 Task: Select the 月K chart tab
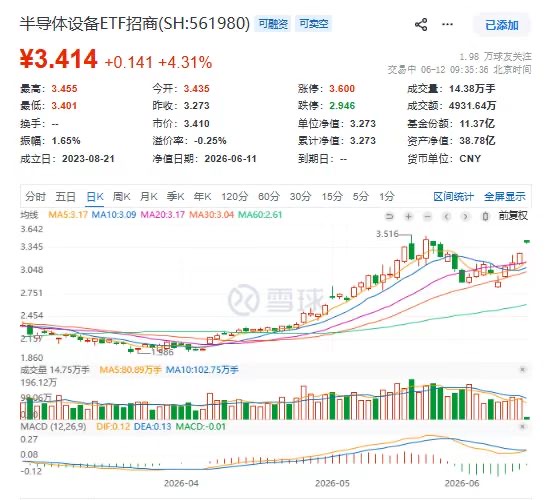[x=149, y=196]
